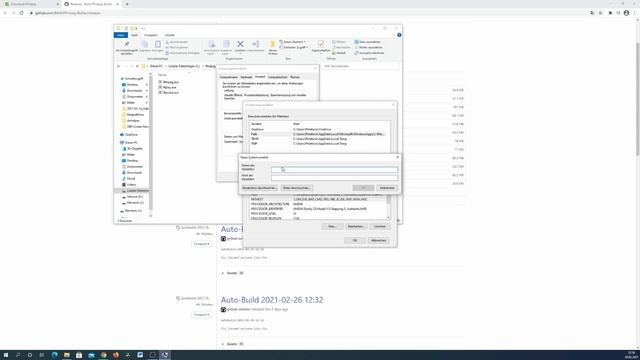Click Auswahl umkehren in the ribbon
Image resolution: width=640 pixels, height=360 pixels.
369,53
